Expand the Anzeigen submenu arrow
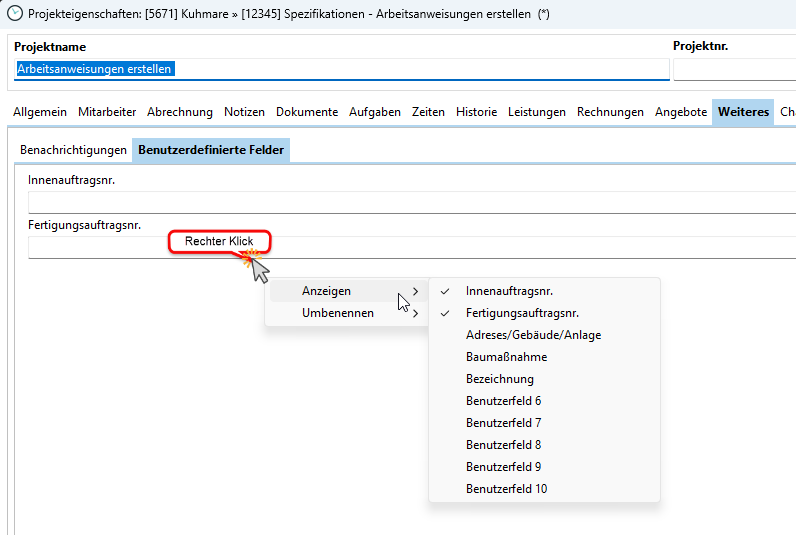Viewport: 796px width, 535px height. [x=415, y=291]
